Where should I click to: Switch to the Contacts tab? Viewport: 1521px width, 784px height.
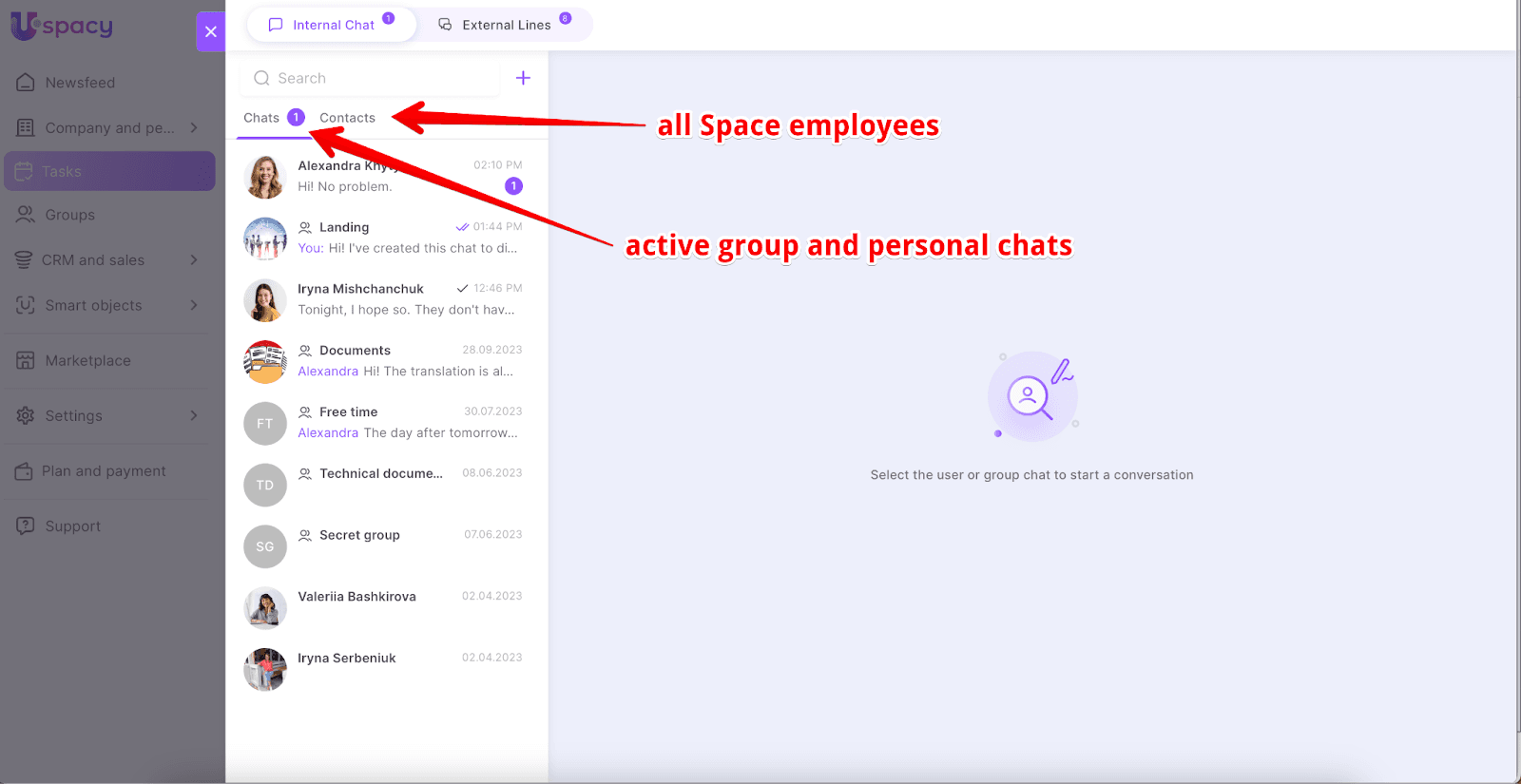[x=347, y=118]
